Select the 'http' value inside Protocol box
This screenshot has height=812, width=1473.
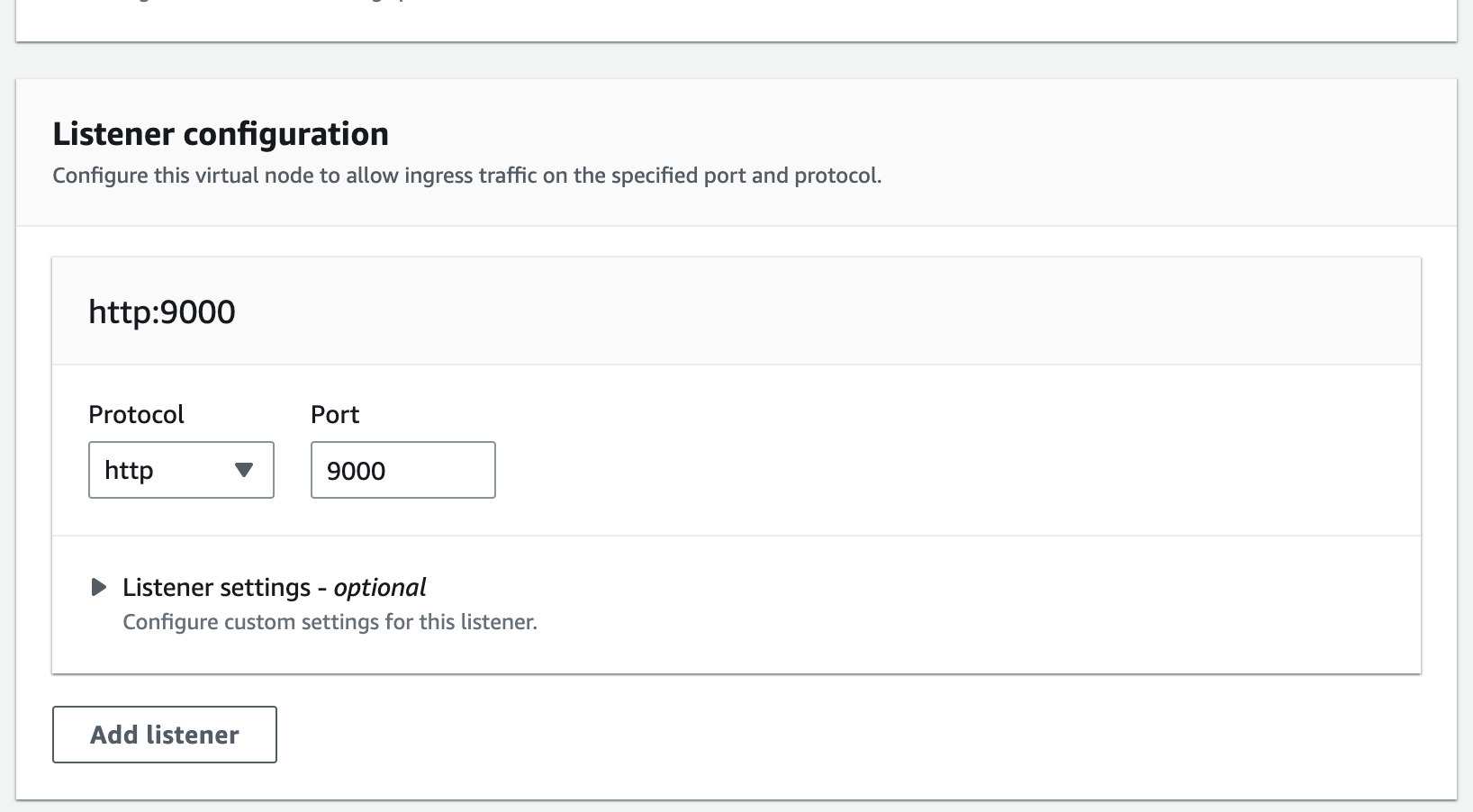(129, 470)
